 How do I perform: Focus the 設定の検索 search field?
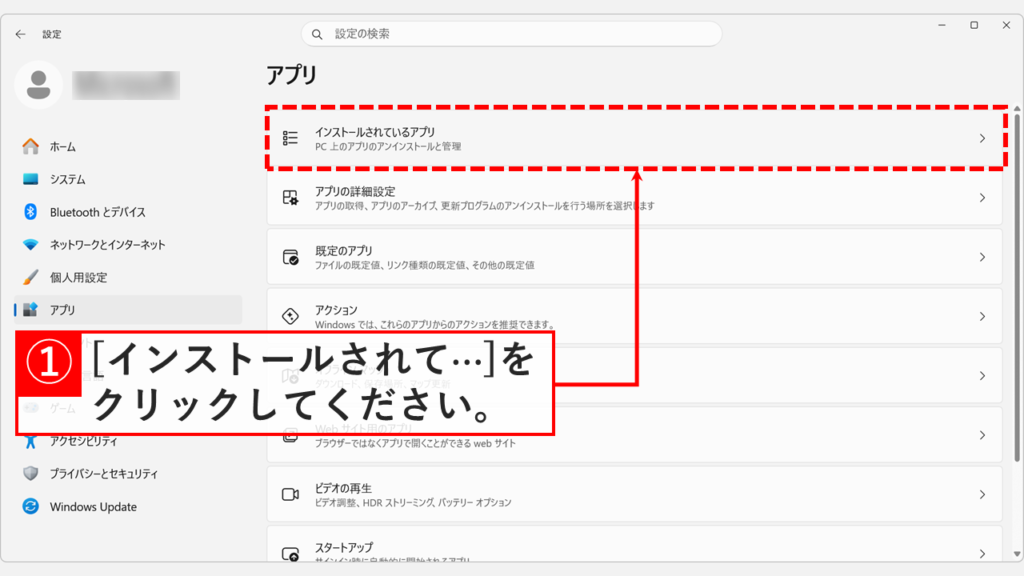(x=511, y=34)
